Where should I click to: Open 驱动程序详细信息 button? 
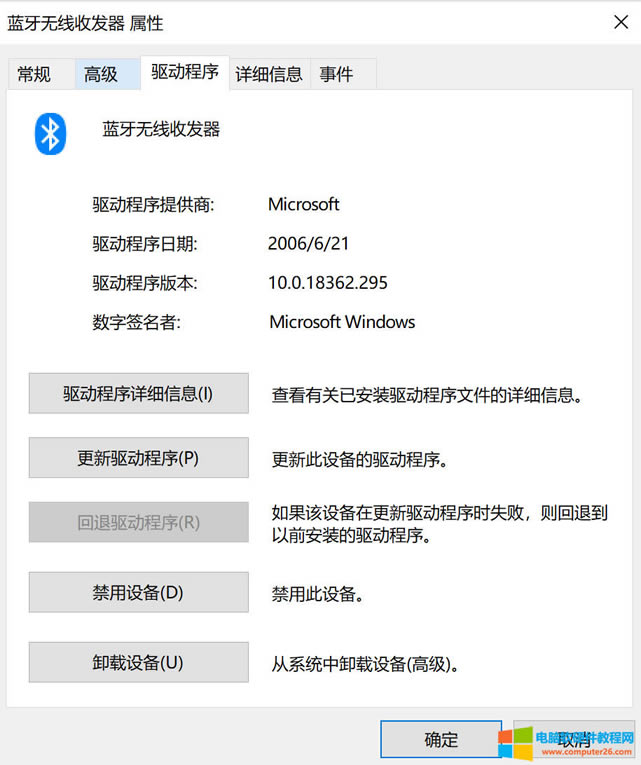[x=138, y=393]
